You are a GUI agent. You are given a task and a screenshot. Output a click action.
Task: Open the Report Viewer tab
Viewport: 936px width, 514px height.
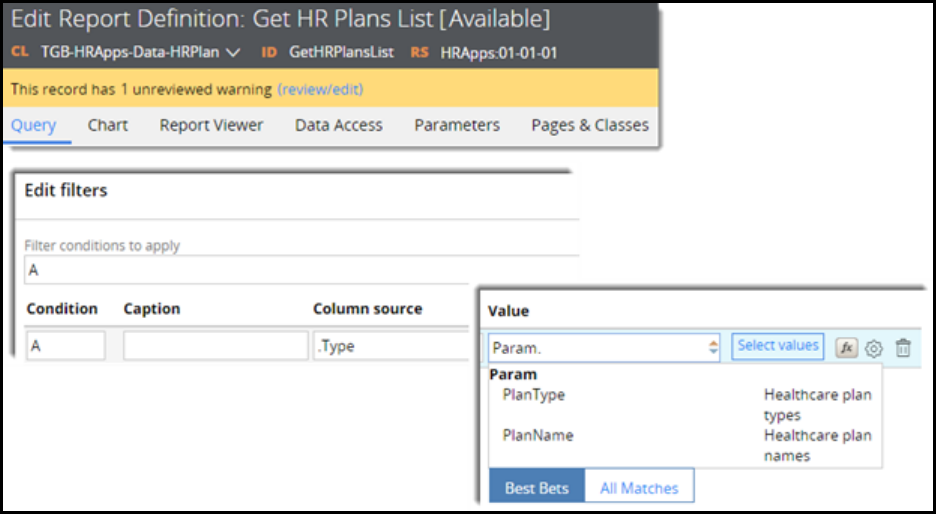point(211,125)
